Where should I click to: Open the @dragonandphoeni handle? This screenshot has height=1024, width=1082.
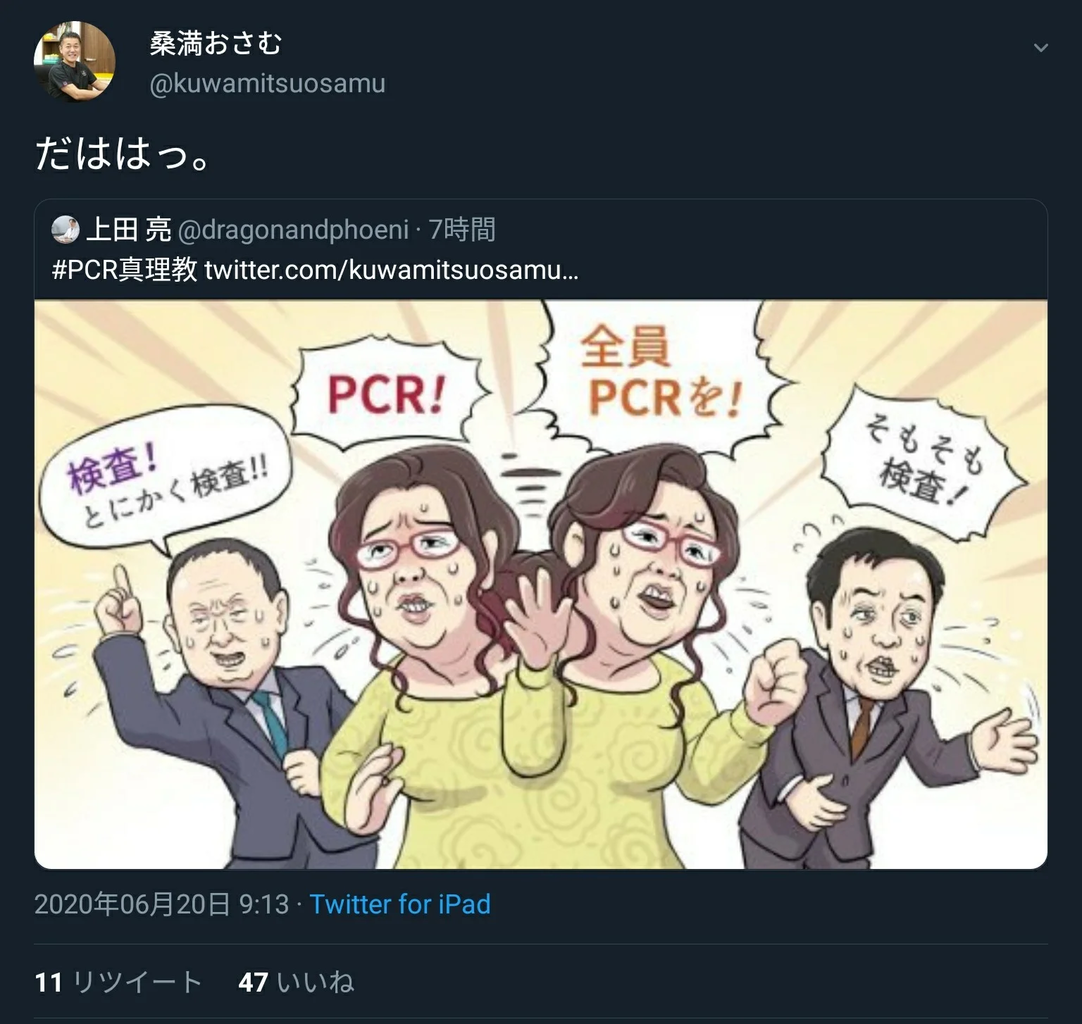coord(293,230)
